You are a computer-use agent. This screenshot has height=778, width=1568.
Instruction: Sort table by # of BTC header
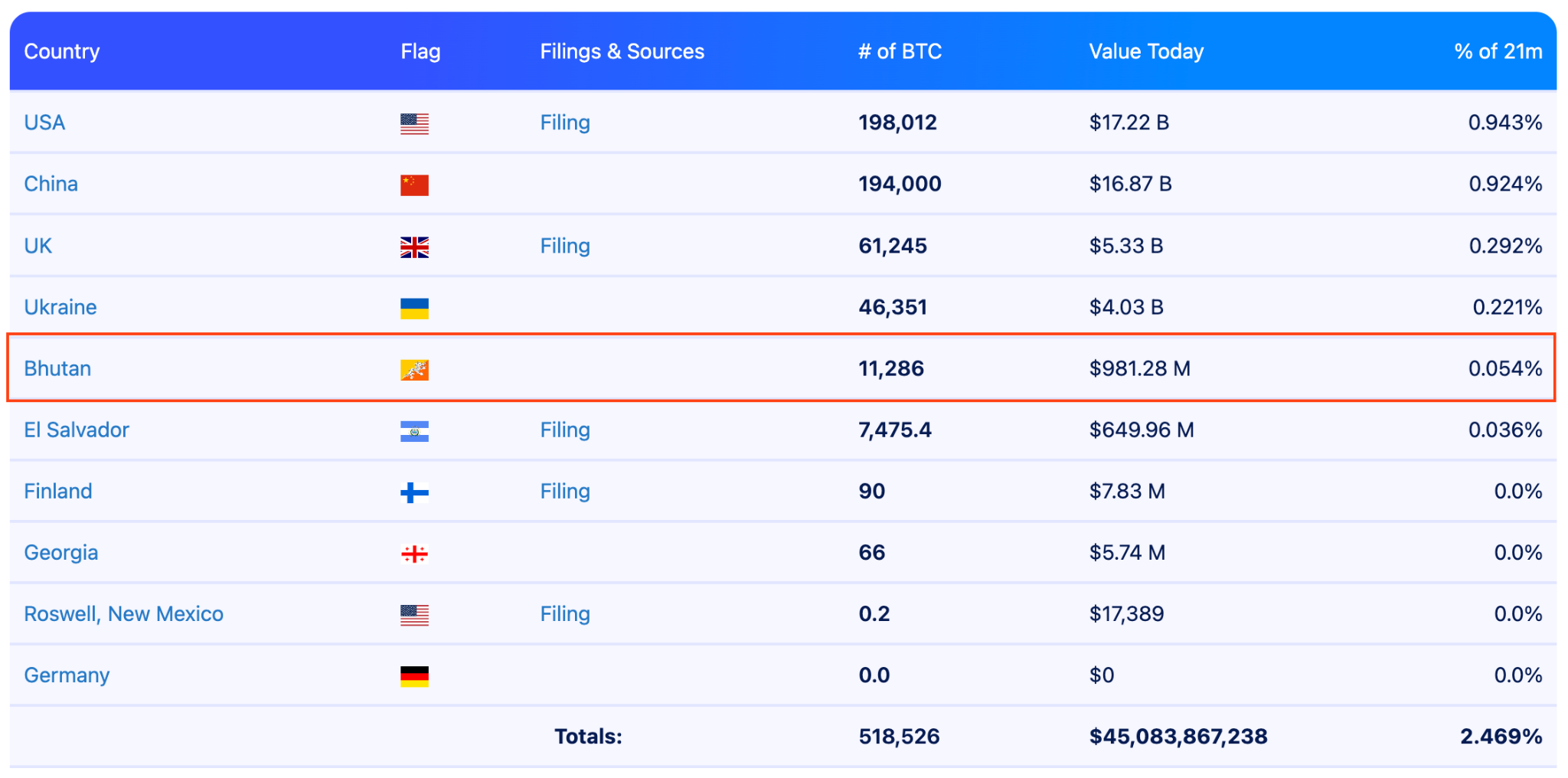pyautogui.click(x=900, y=51)
